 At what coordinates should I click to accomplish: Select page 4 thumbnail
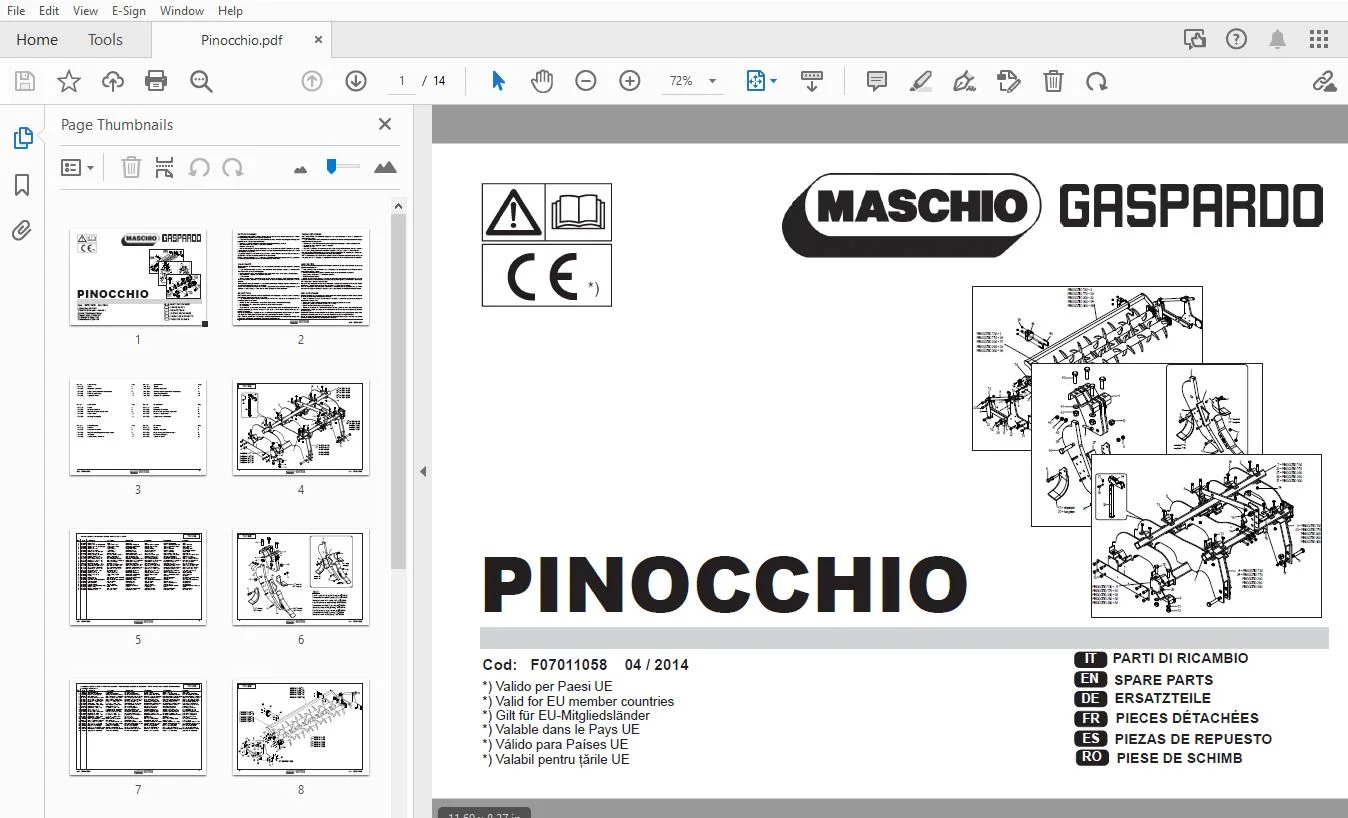tap(301, 427)
